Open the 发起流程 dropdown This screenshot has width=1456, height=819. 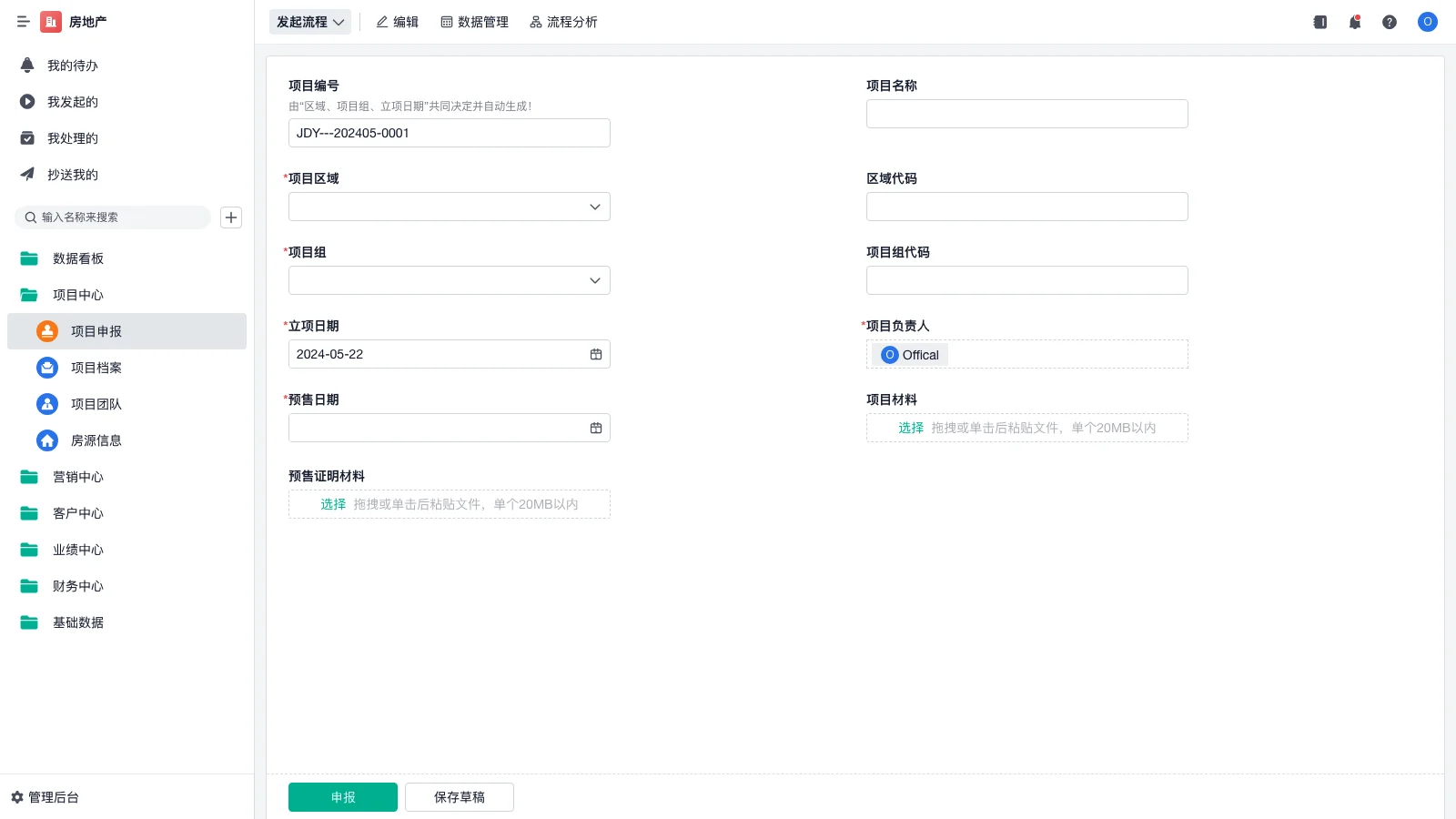310,22
